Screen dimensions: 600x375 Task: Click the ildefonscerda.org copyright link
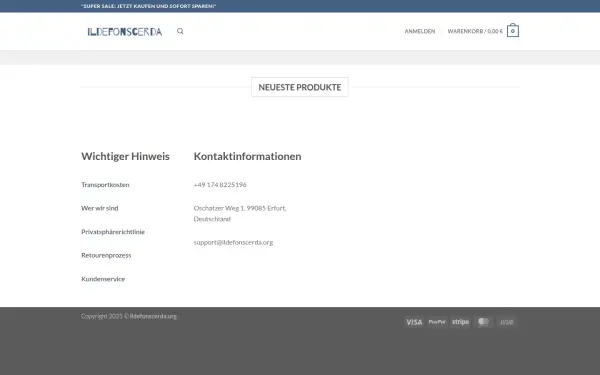(153, 316)
